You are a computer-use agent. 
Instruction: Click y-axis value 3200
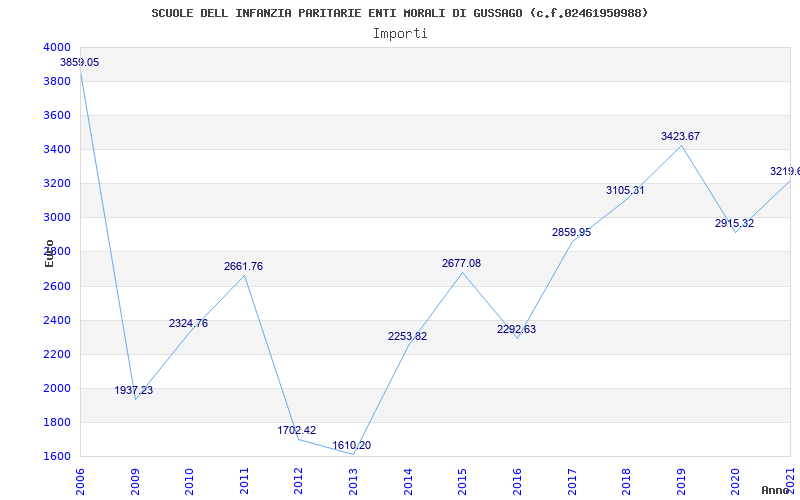coord(59,183)
